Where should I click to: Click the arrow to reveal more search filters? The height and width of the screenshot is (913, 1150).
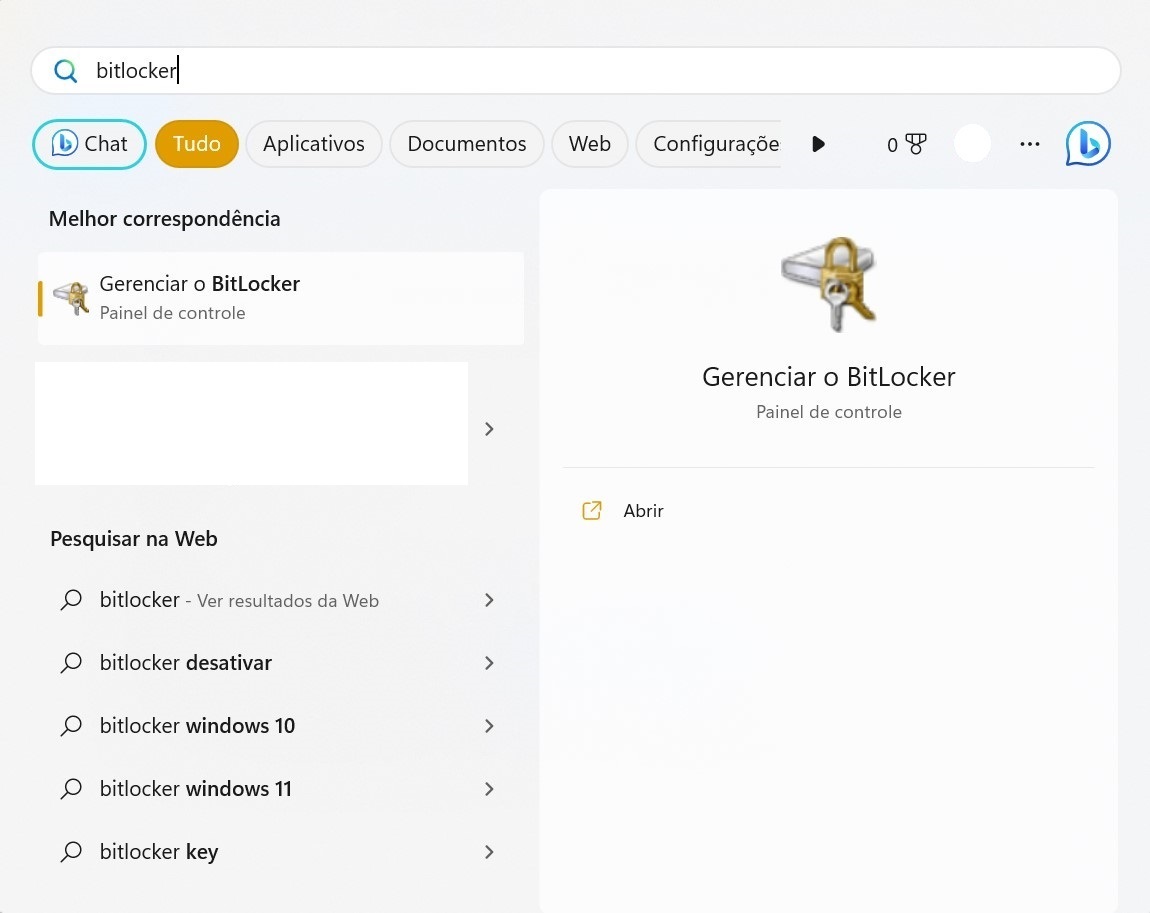pos(818,143)
